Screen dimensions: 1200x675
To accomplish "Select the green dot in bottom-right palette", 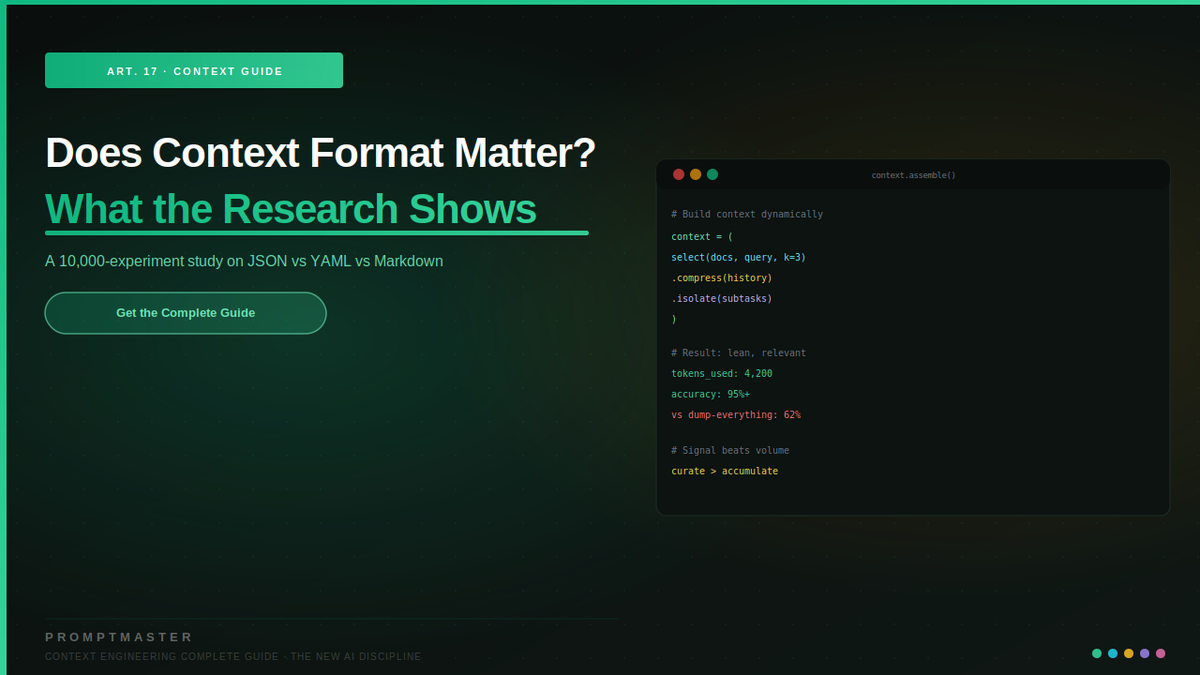I will click(x=1097, y=653).
